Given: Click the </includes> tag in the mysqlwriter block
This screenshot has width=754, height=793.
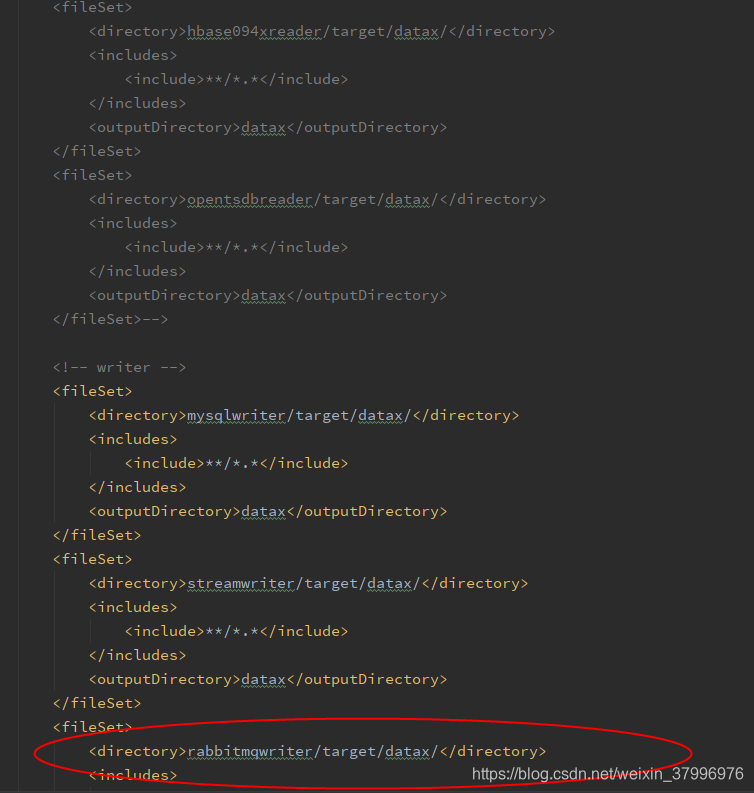Looking at the screenshot, I should (x=138, y=487).
